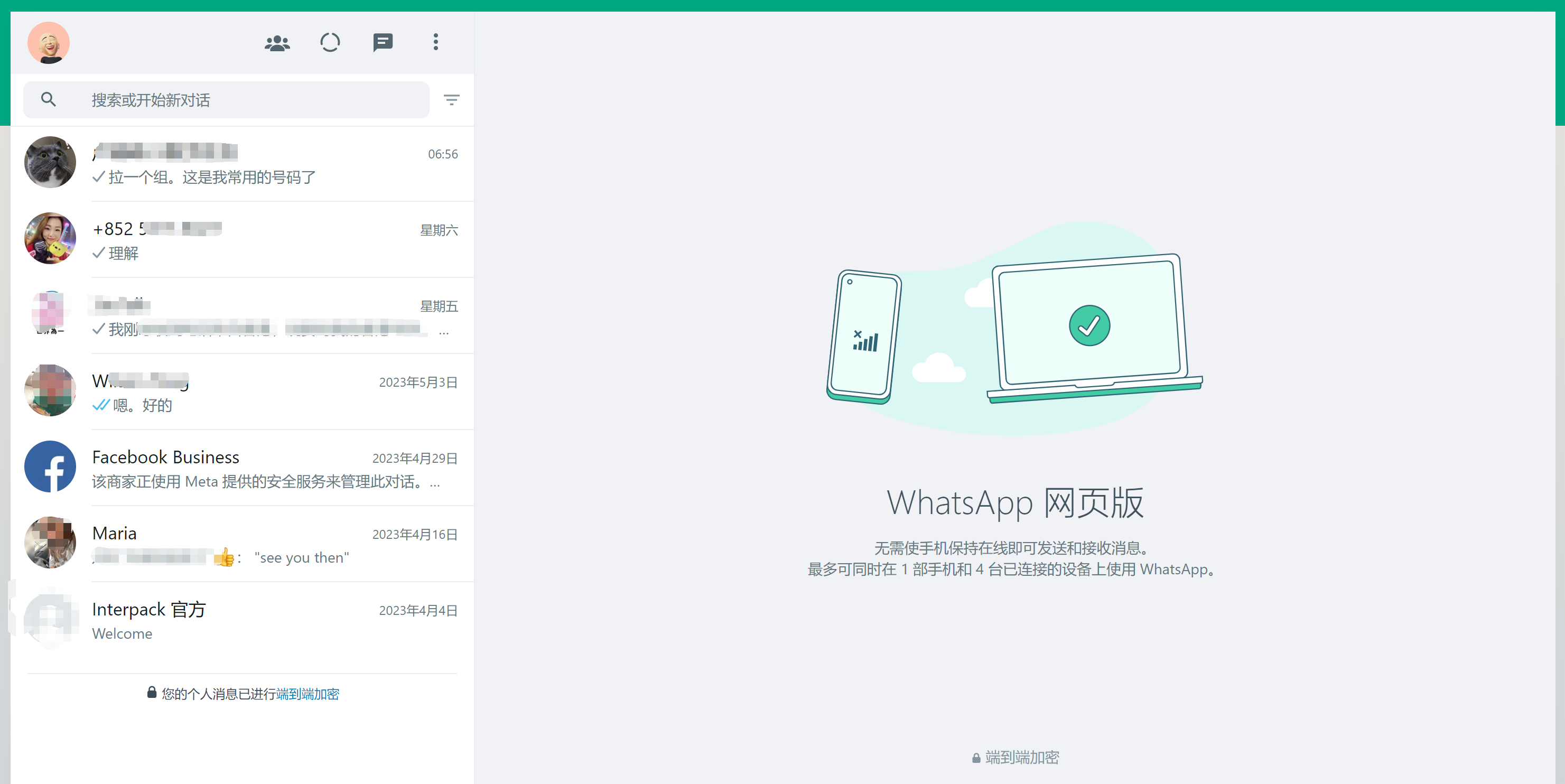Open the status/stories circle icon
This screenshot has height=784, width=1565.
click(x=330, y=42)
